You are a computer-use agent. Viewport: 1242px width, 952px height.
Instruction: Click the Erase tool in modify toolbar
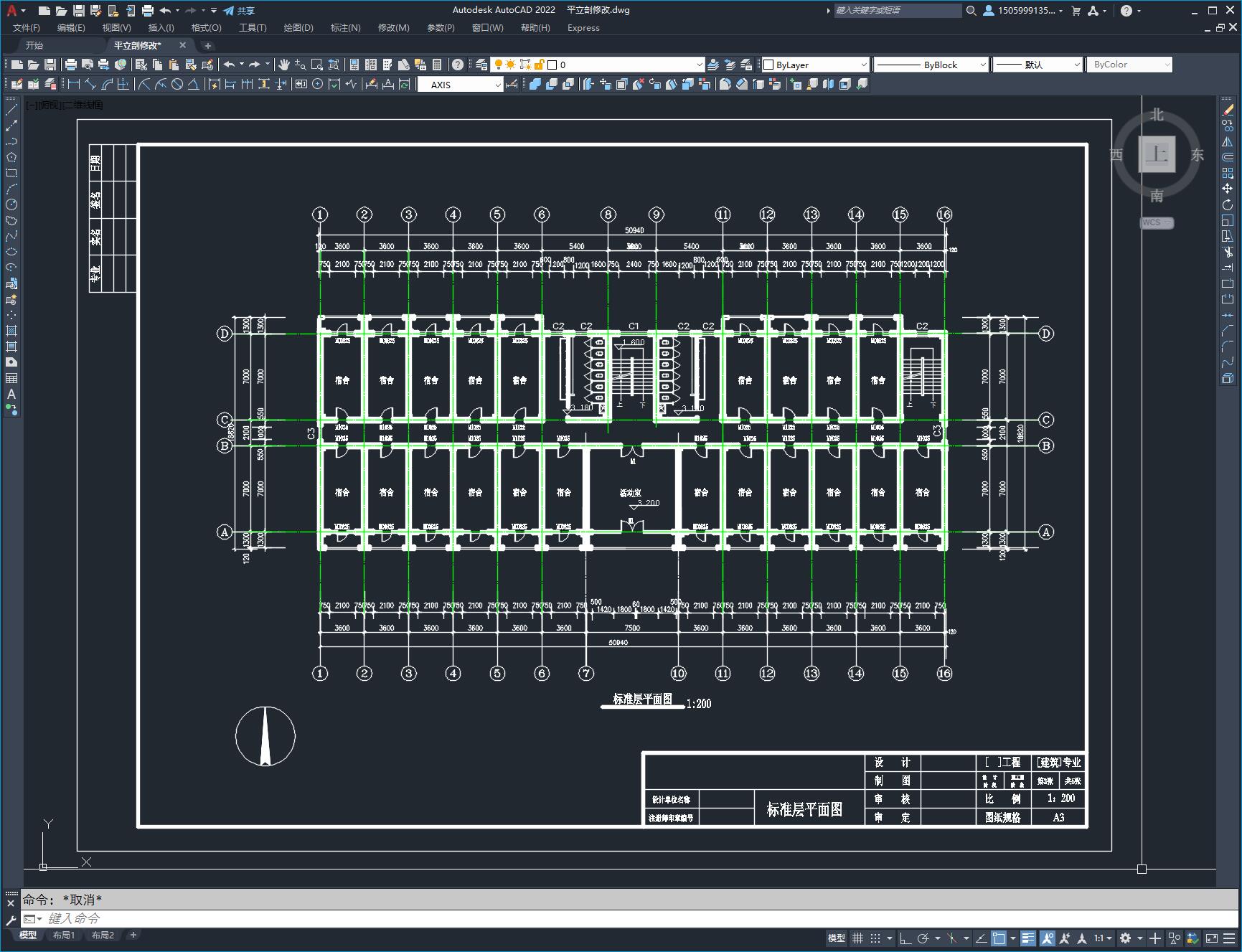point(1228,110)
